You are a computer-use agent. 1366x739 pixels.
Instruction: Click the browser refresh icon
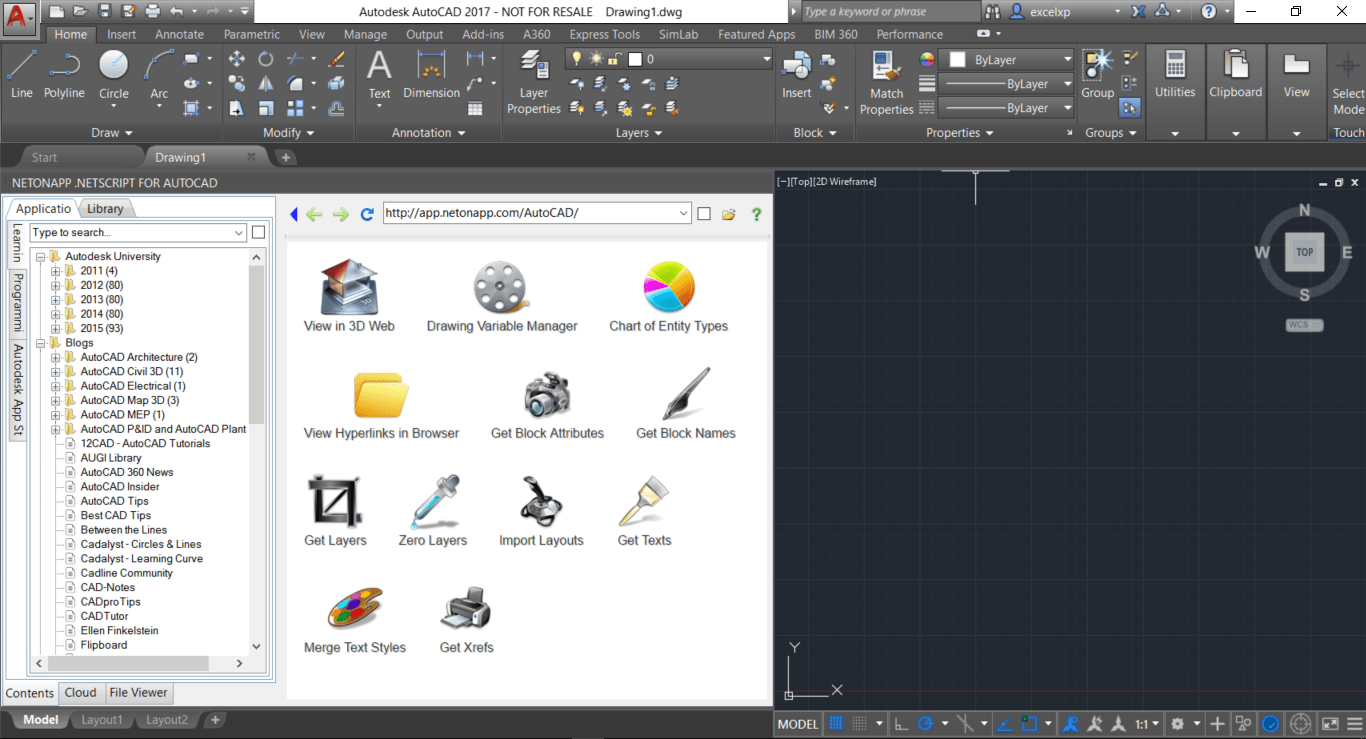pyautogui.click(x=367, y=214)
